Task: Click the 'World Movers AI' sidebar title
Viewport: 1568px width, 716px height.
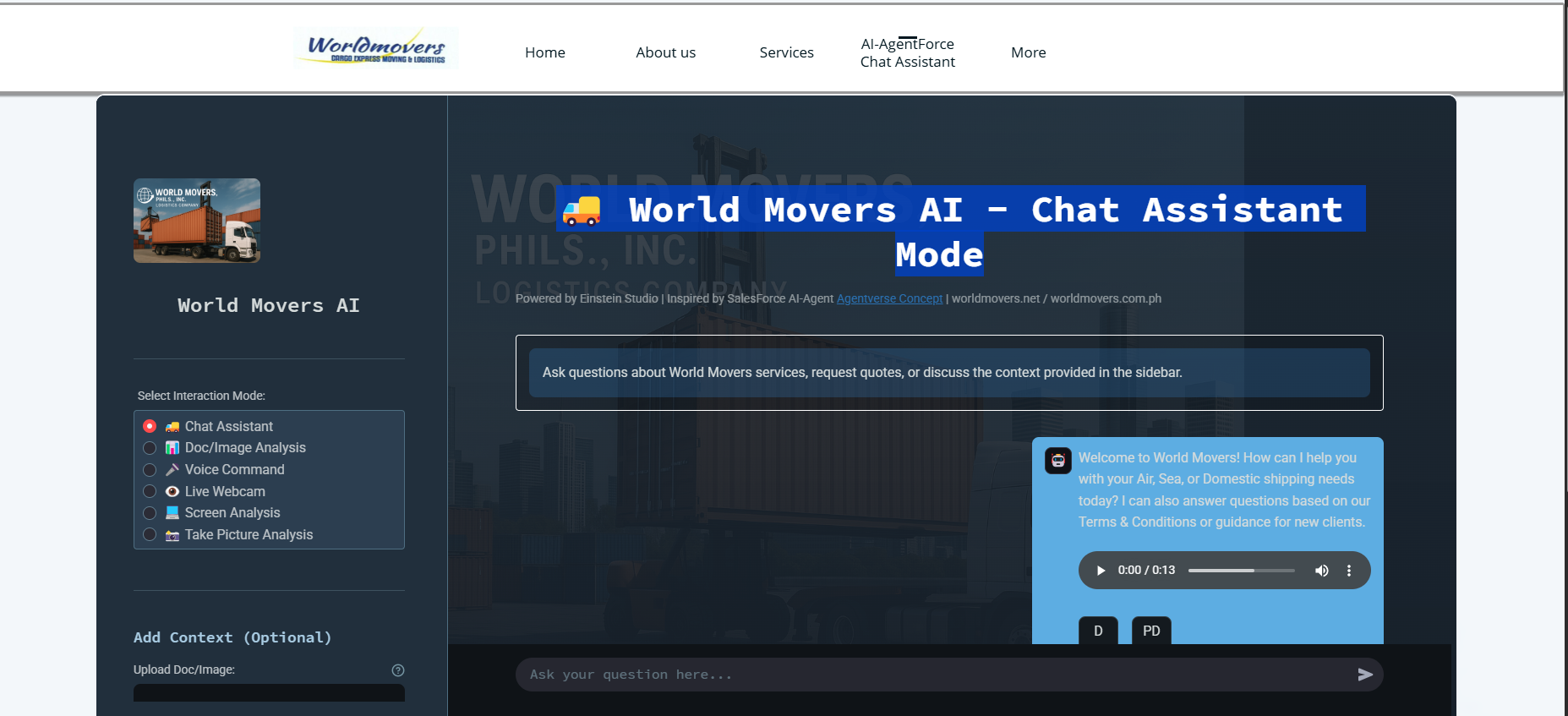Action: tap(269, 305)
